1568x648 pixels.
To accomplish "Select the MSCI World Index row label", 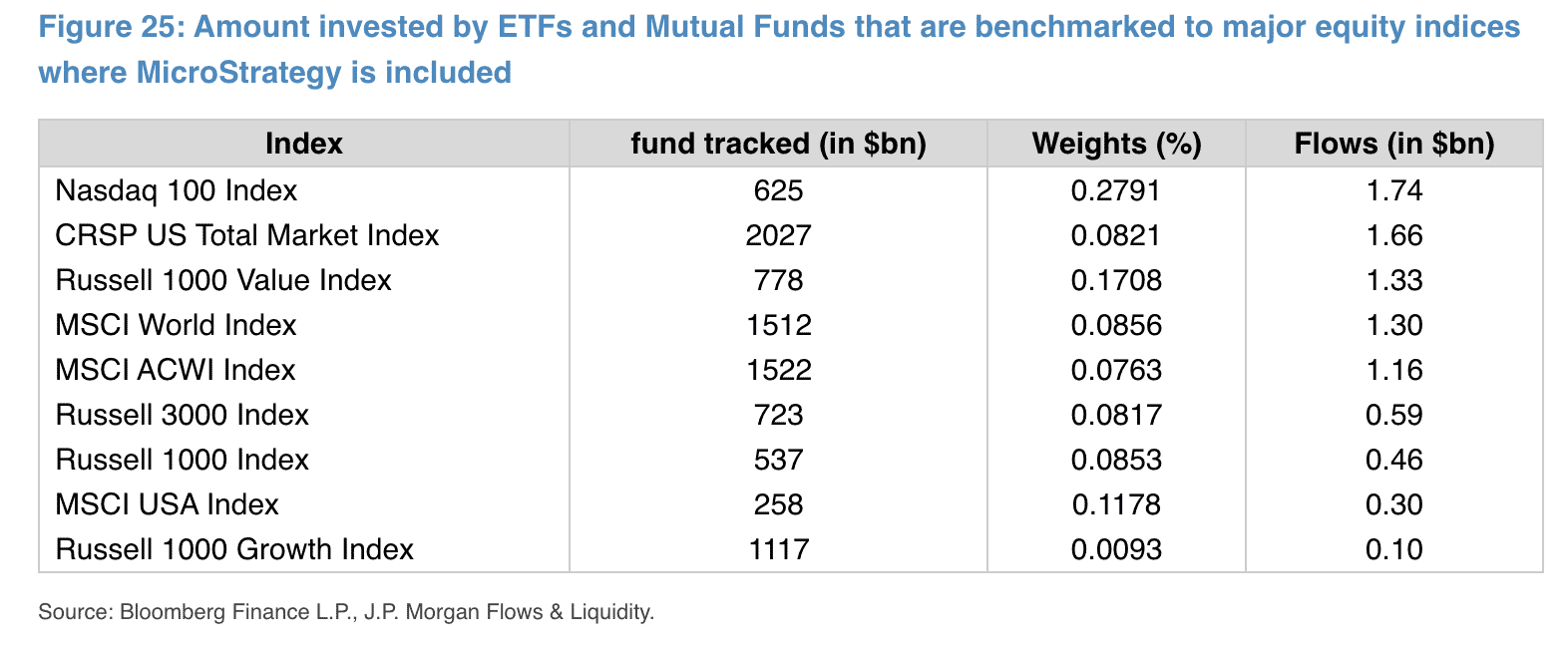I will [177, 325].
